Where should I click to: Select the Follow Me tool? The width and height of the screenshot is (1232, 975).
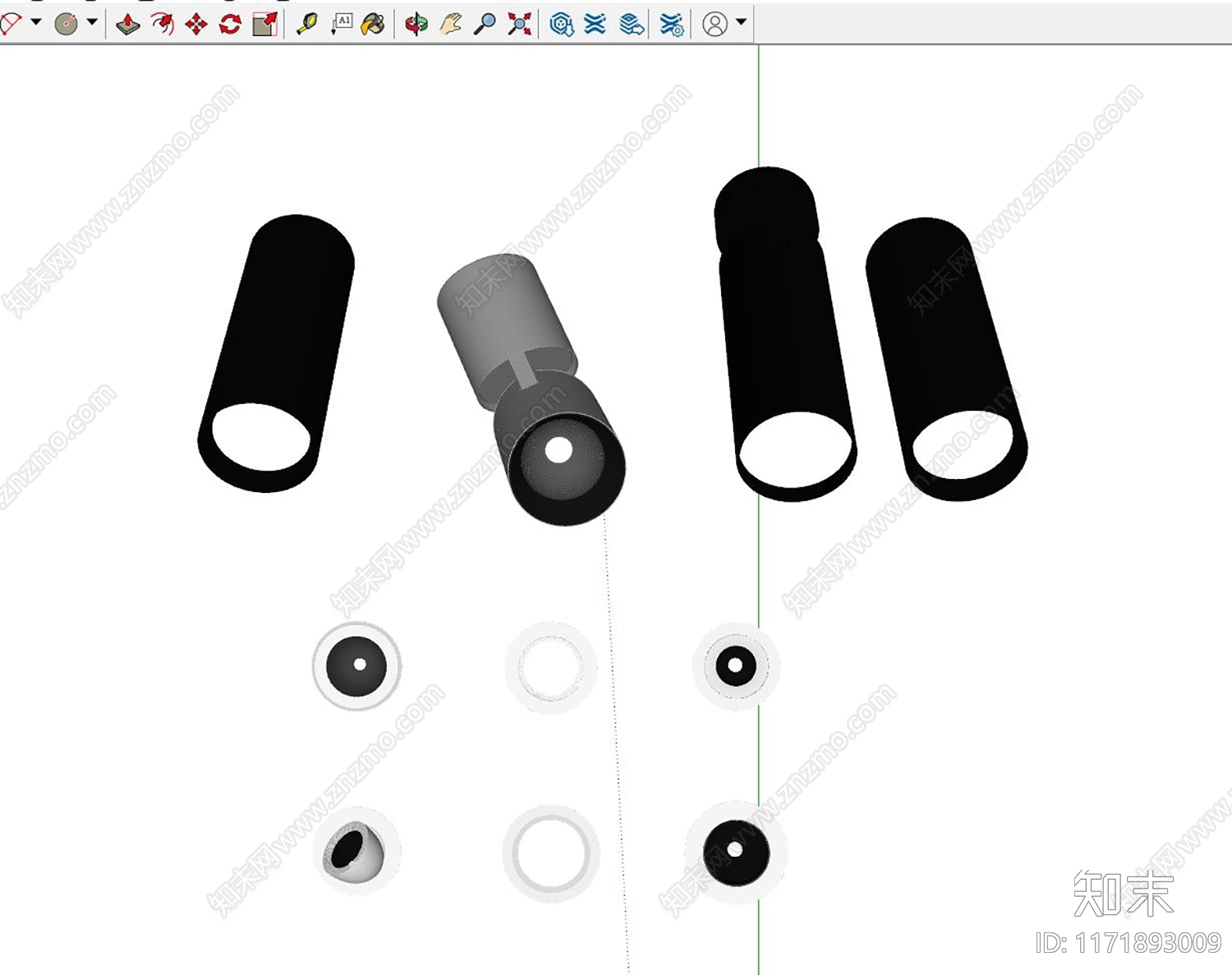pos(163,25)
